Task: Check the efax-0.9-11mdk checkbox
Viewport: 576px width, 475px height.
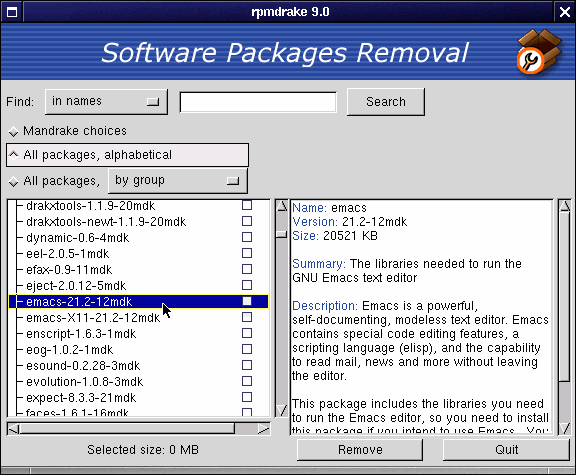Action: (x=247, y=269)
